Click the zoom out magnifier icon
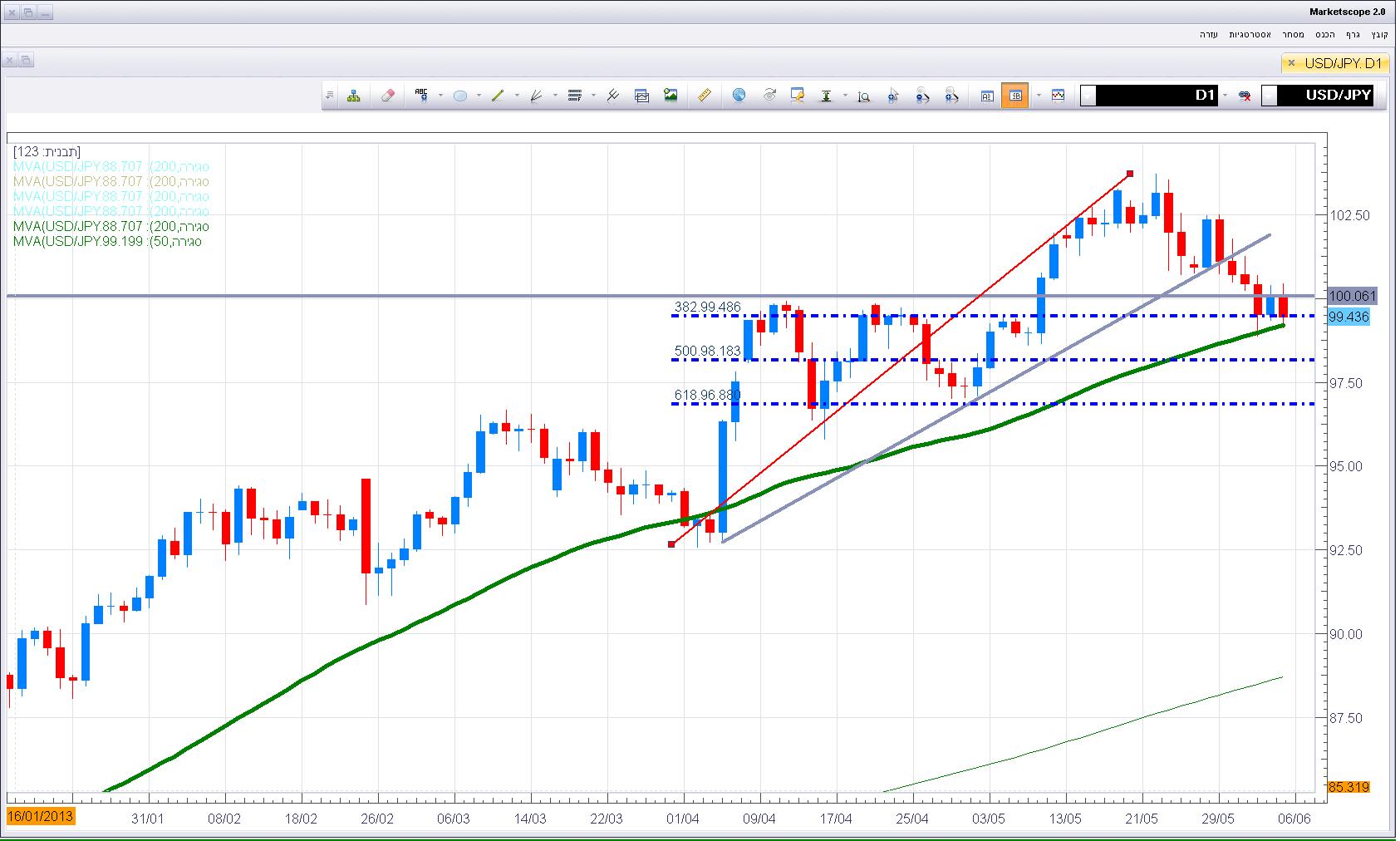 point(922,96)
